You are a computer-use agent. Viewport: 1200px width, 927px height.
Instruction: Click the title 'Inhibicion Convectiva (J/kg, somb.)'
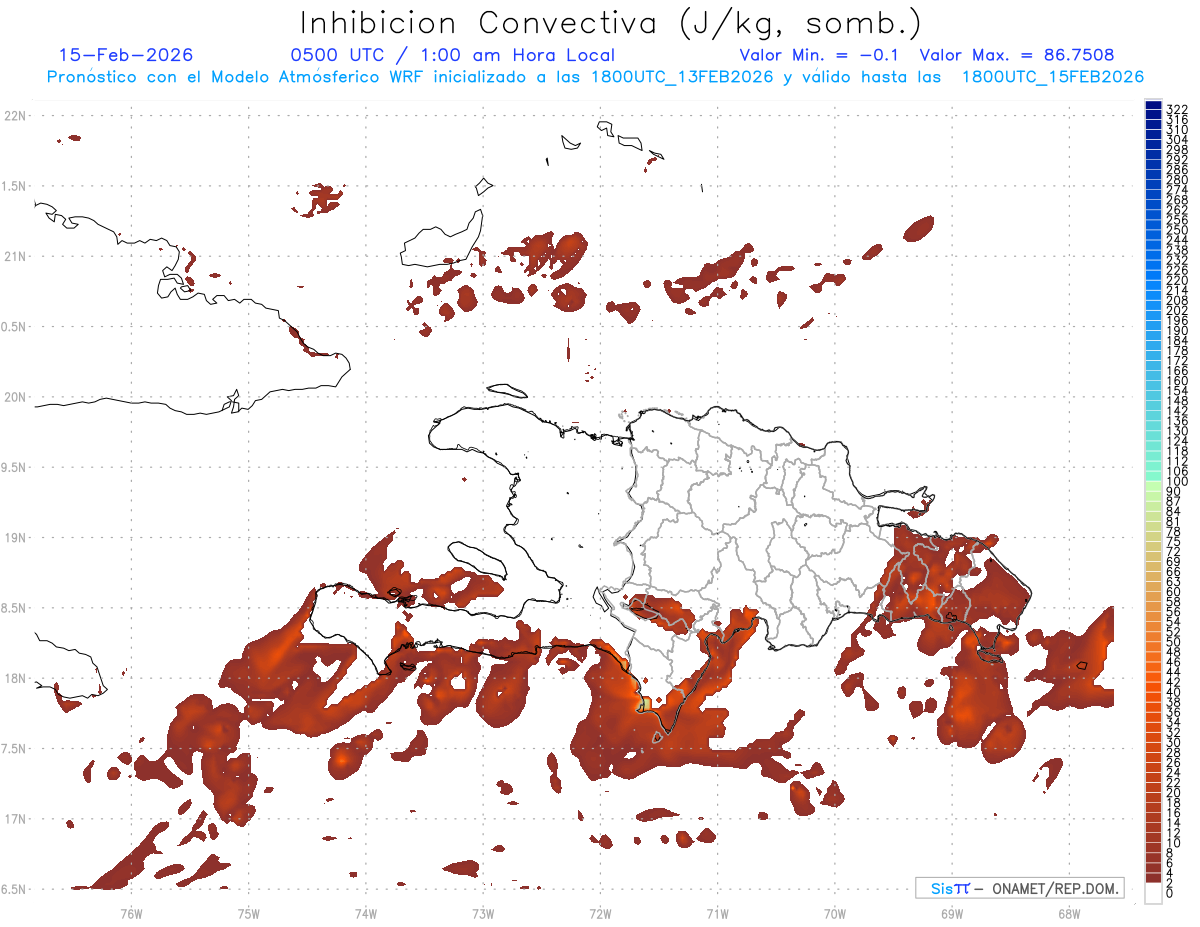click(x=611, y=23)
